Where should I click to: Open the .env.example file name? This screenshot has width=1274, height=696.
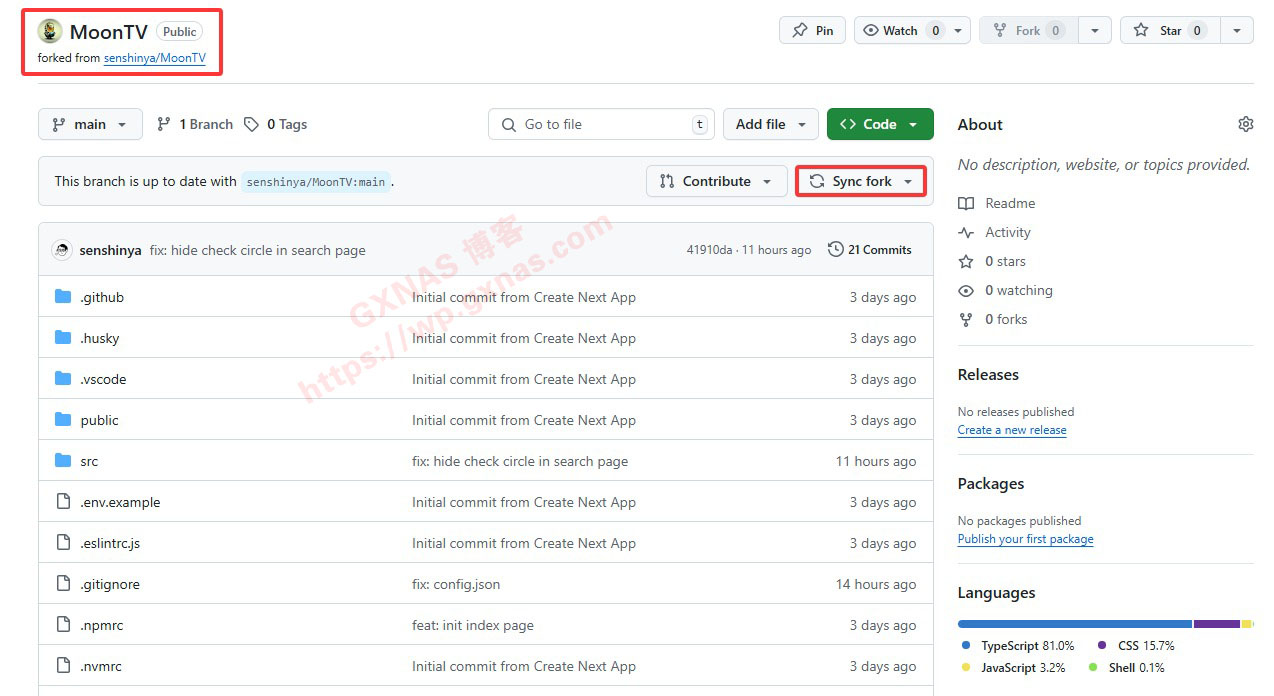click(x=120, y=502)
